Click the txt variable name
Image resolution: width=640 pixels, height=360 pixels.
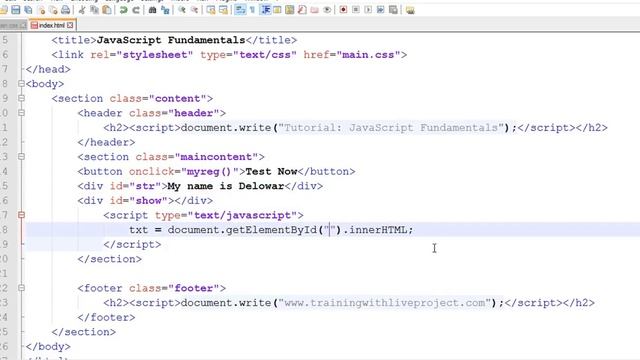pos(139,230)
